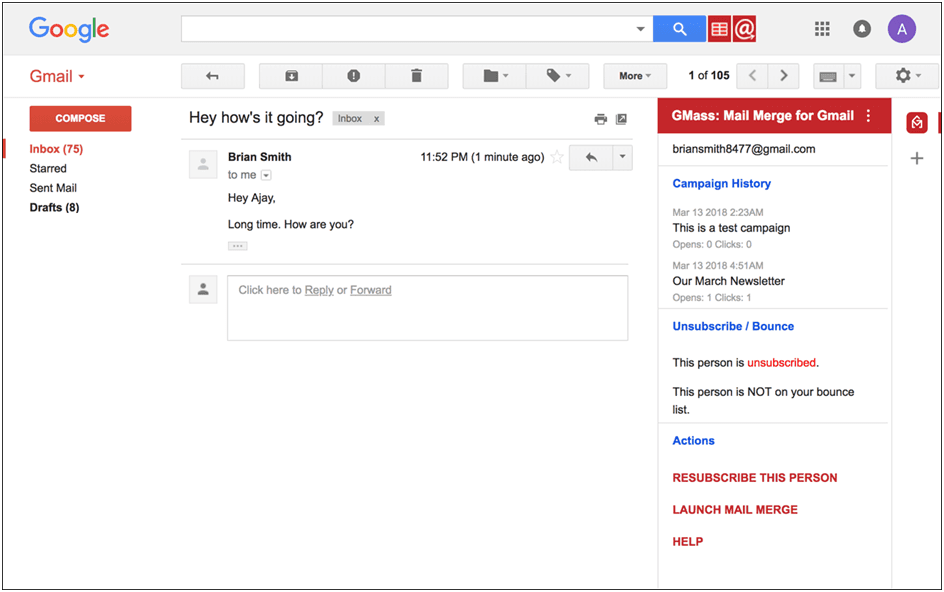
Task: Archive this conversation
Action: [x=291, y=76]
